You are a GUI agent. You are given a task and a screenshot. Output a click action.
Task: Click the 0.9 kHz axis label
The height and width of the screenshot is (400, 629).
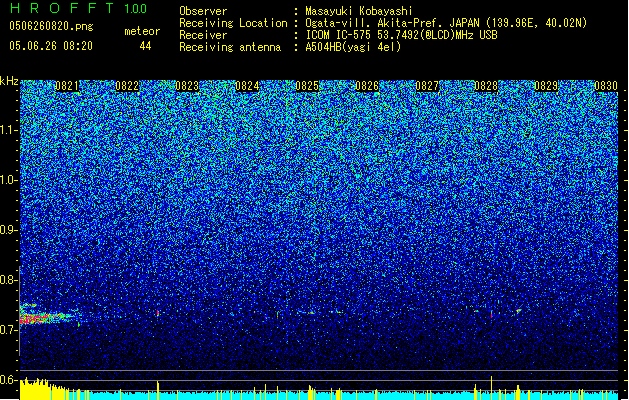click(x=9, y=230)
